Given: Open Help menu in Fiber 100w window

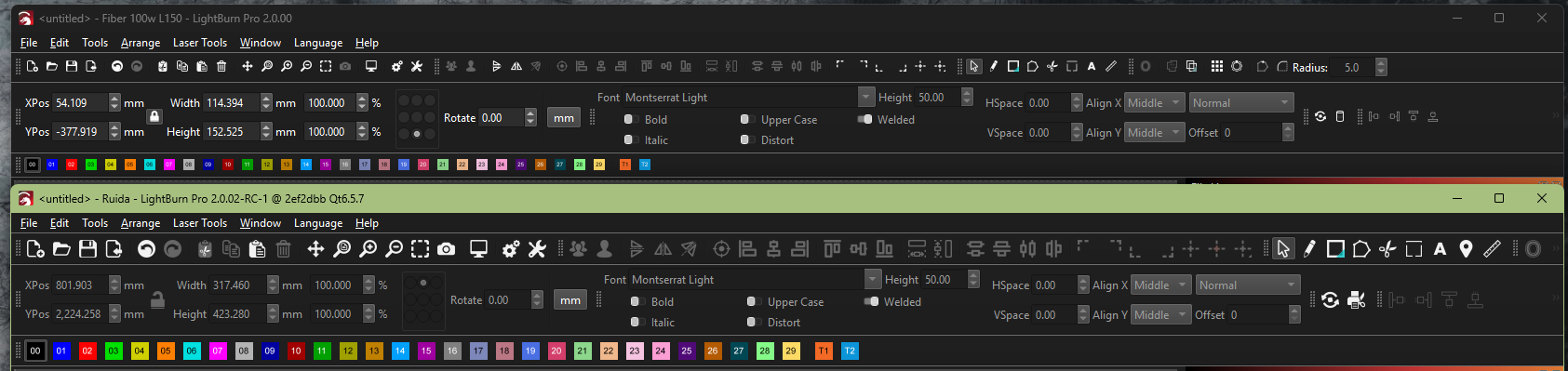Looking at the screenshot, I should pos(367,43).
